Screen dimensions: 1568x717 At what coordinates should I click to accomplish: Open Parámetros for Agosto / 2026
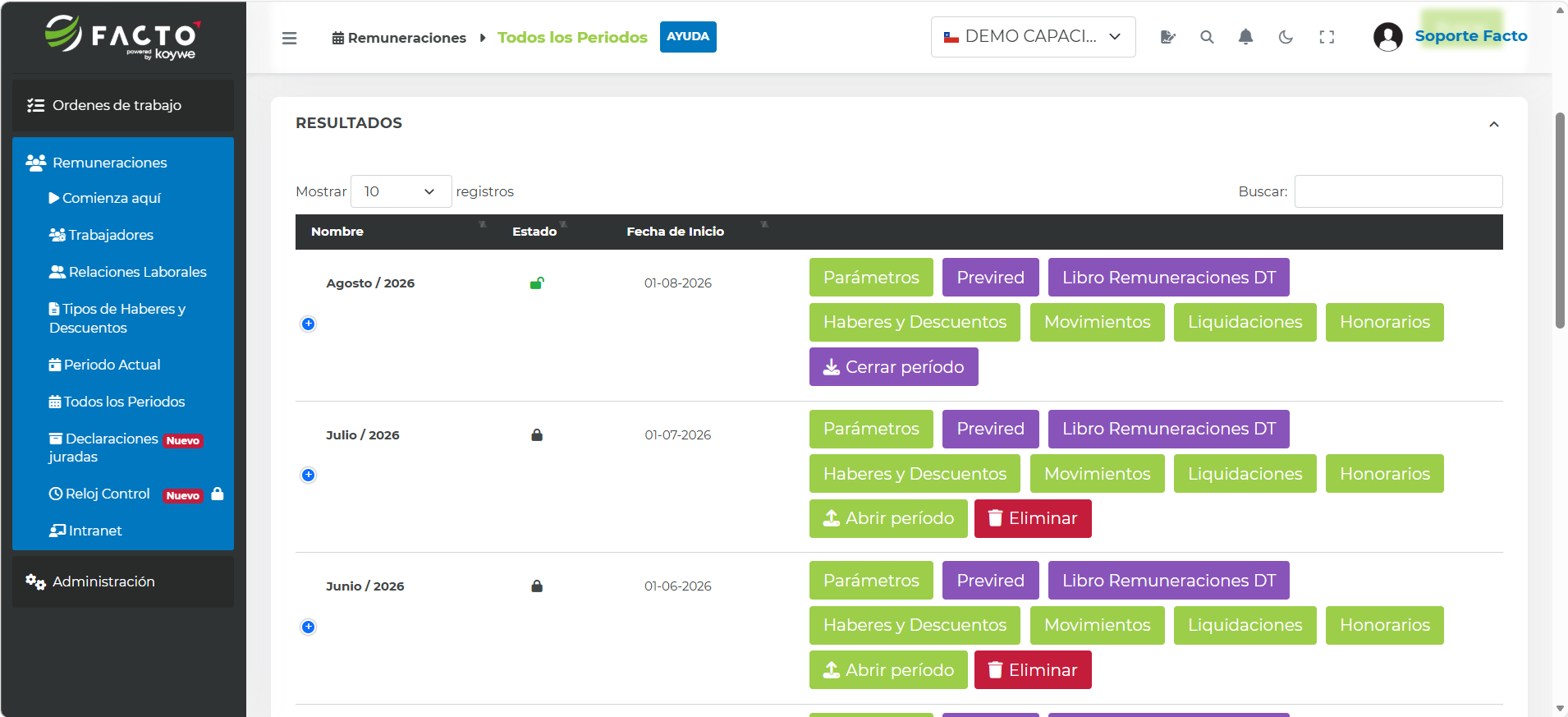click(x=871, y=278)
